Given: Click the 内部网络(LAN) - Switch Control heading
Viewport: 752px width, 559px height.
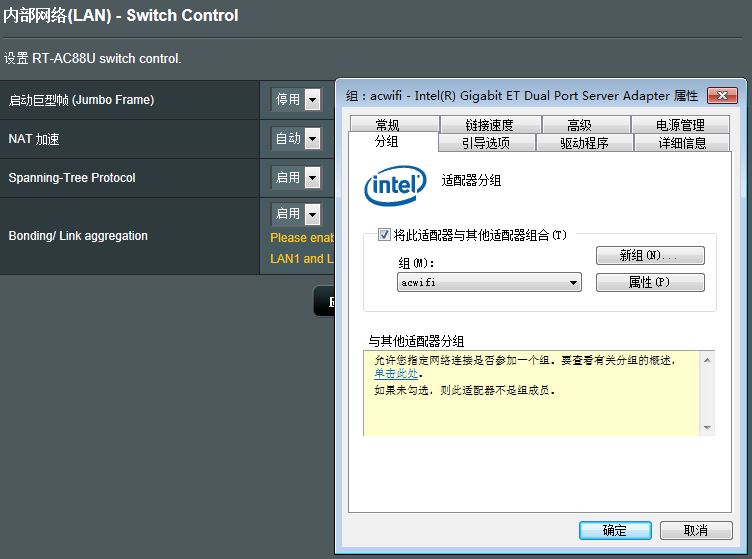Looking at the screenshot, I should [x=121, y=15].
